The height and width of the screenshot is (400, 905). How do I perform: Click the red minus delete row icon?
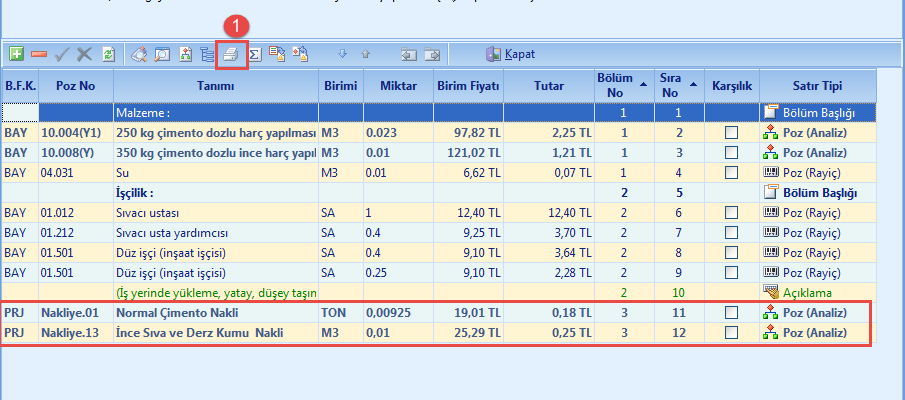[39, 54]
